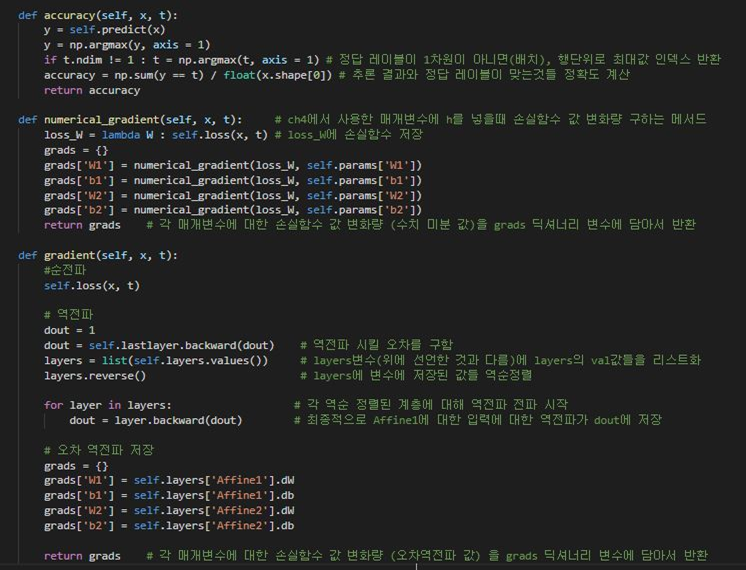Image resolution: width=746 pixels, height=570 pixels.
Task: Click 'grads = {}' under numerical_gradient
Action: 76,150
